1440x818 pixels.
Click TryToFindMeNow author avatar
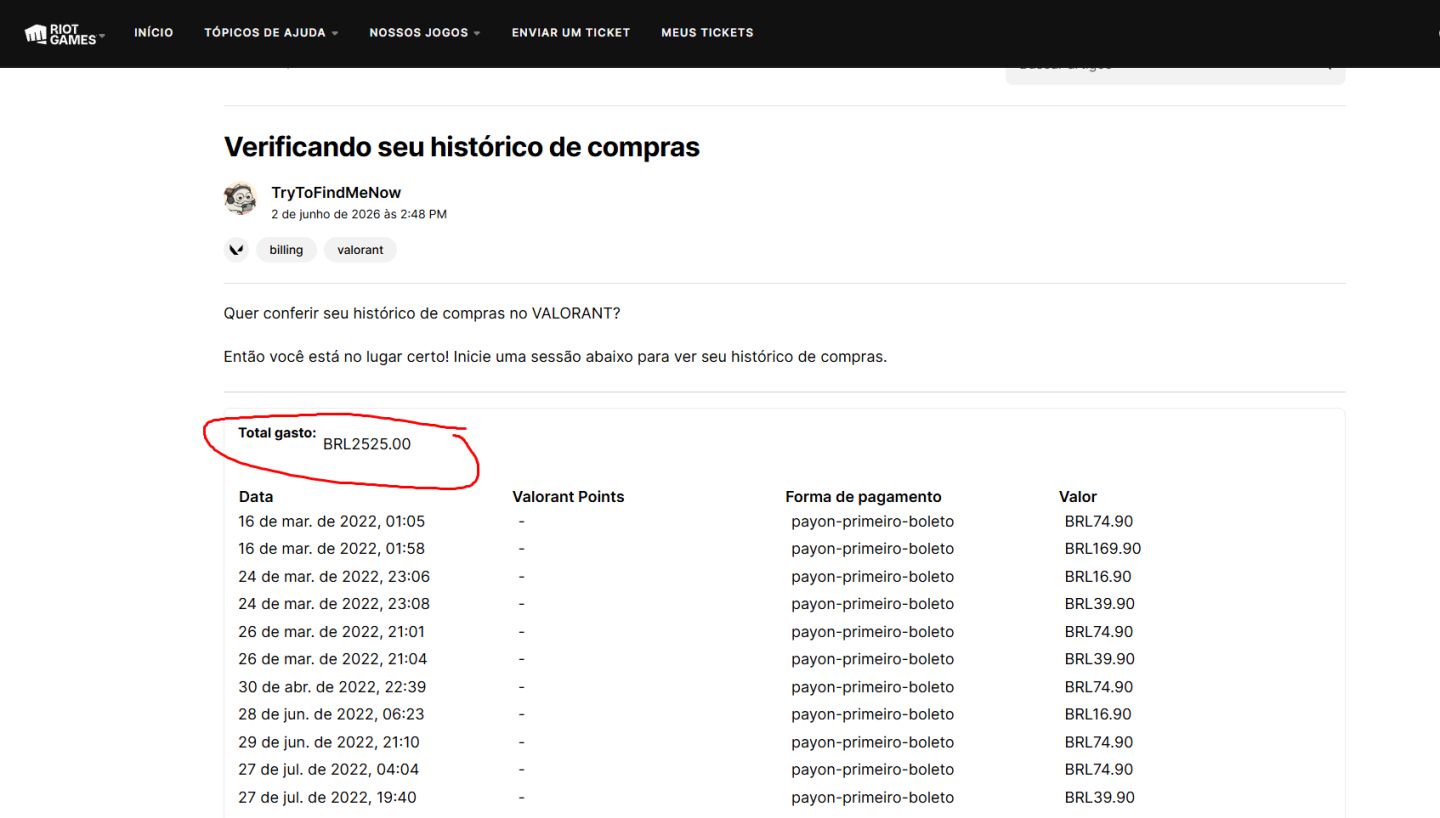(x=240, y=199)
